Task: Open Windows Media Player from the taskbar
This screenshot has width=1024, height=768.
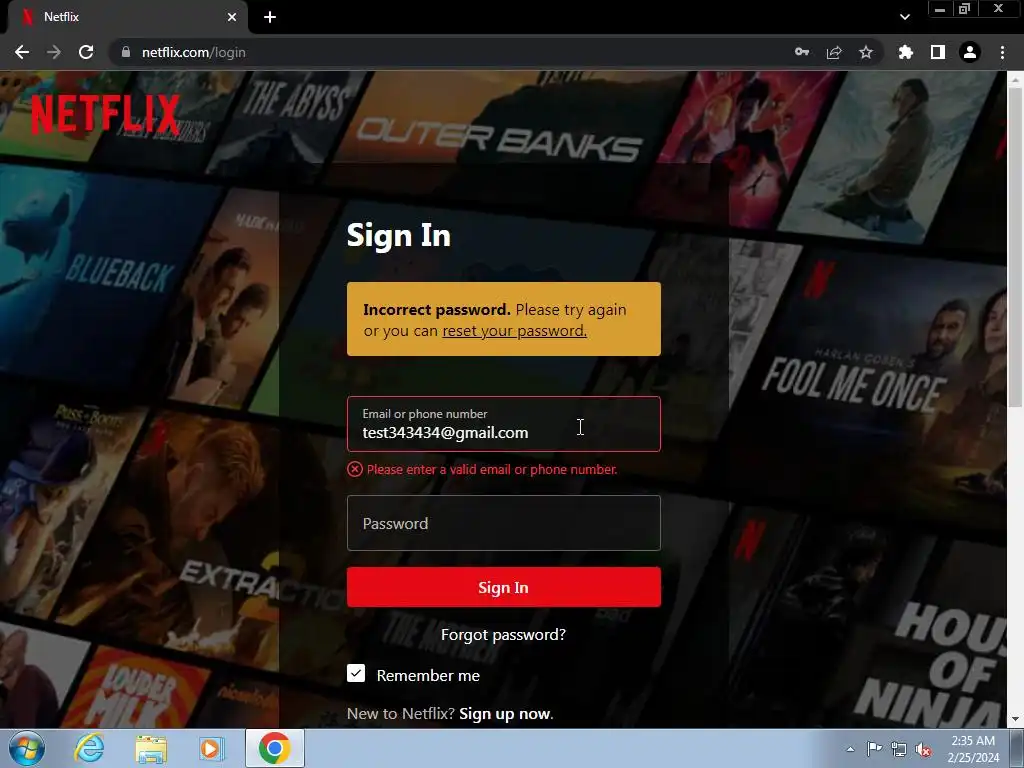Action: [x=211, y=748]
